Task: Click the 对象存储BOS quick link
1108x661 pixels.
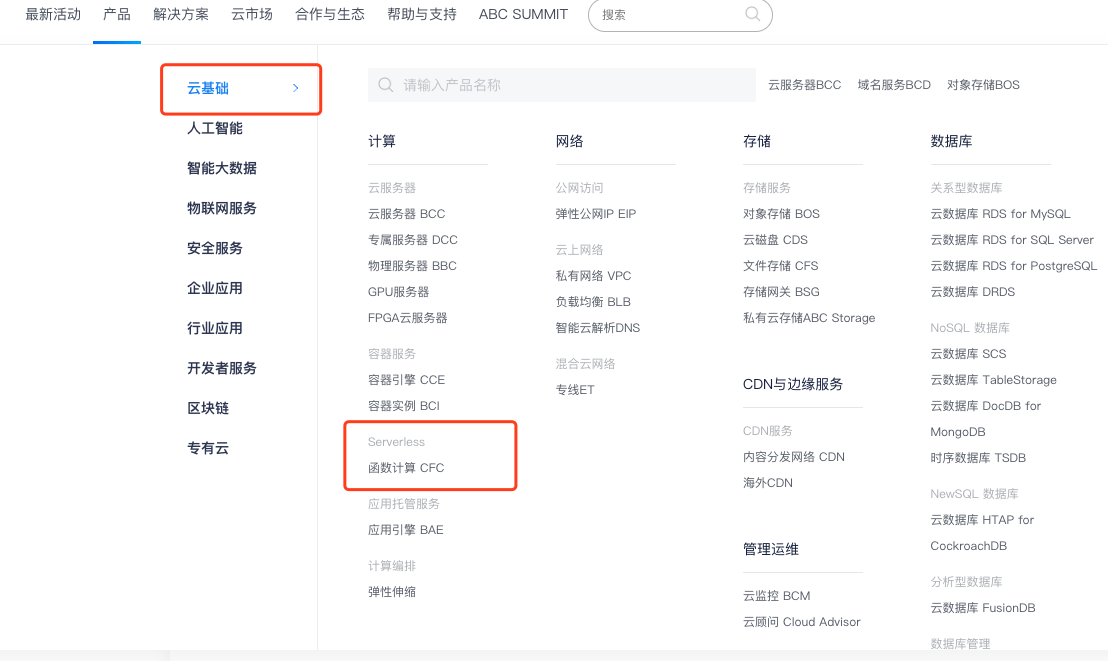Action: pyautogui.click(x=983, y=85)
